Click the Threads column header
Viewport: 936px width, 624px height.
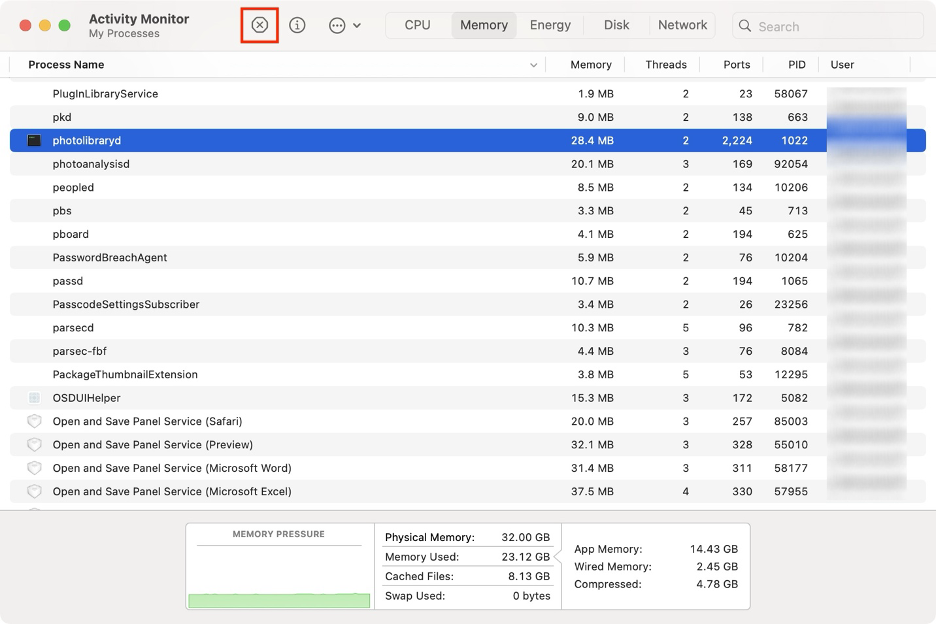pyautogui.click(x=666, y=65)
